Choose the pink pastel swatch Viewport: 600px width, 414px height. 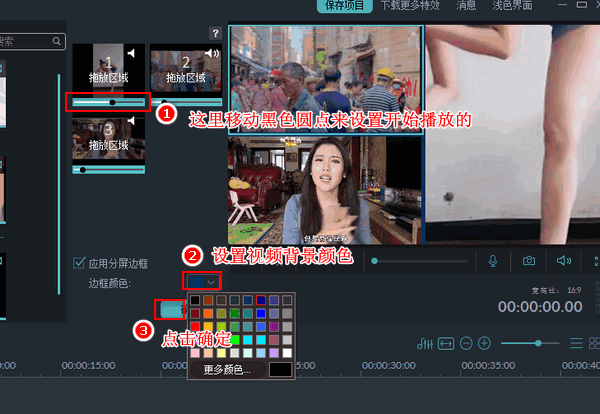click(x=195, y=353)
